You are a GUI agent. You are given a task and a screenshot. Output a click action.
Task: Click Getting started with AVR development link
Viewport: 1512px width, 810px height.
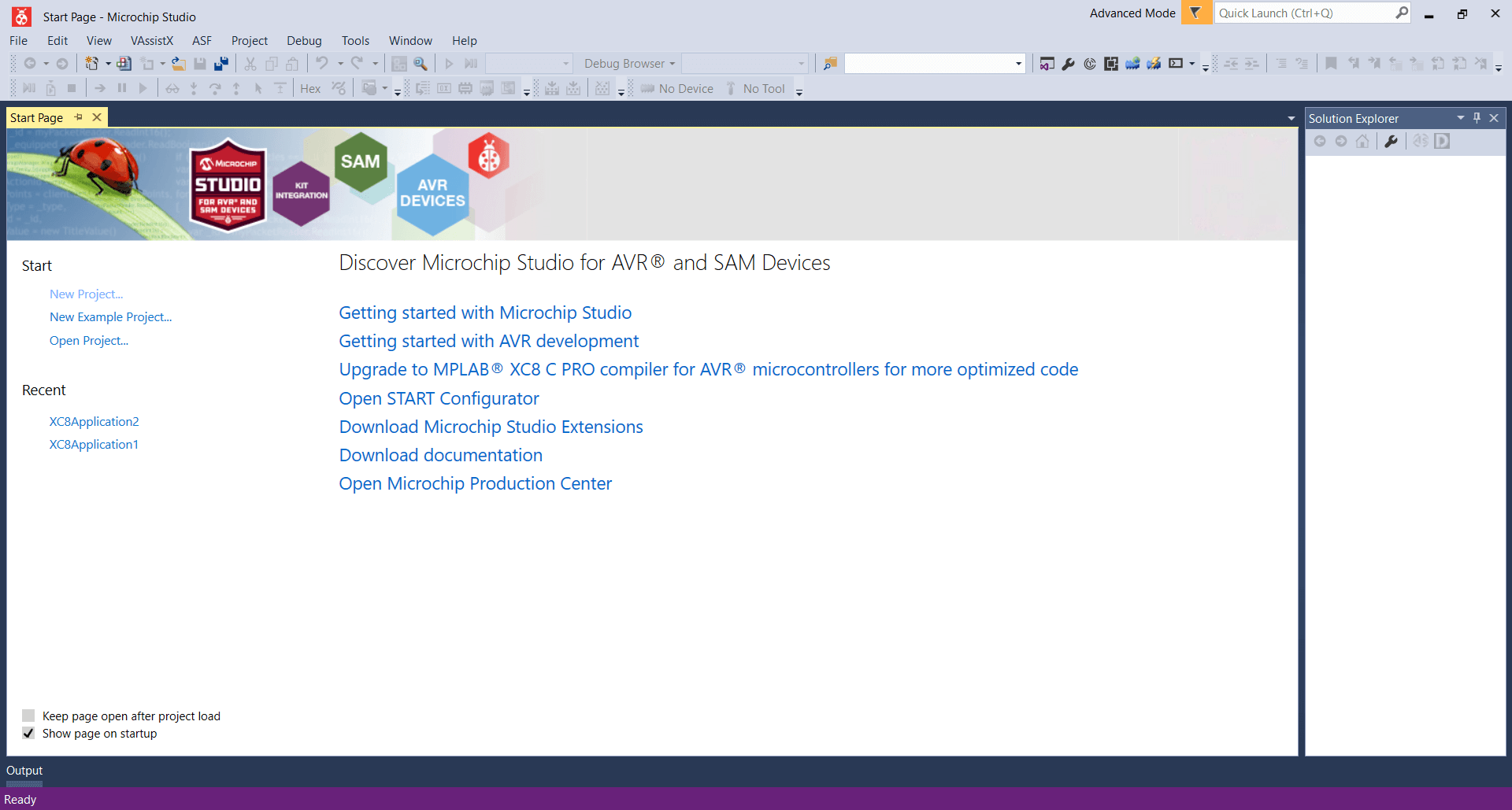pos(488,342)
